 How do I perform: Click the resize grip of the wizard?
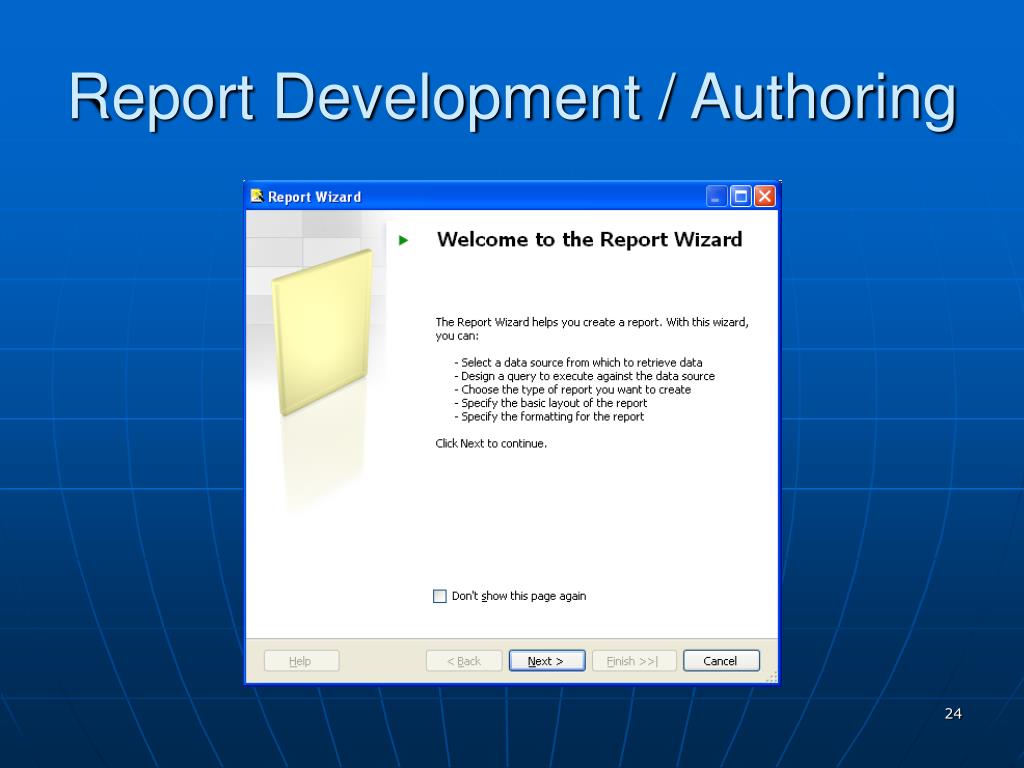click(x=771, y=677)
